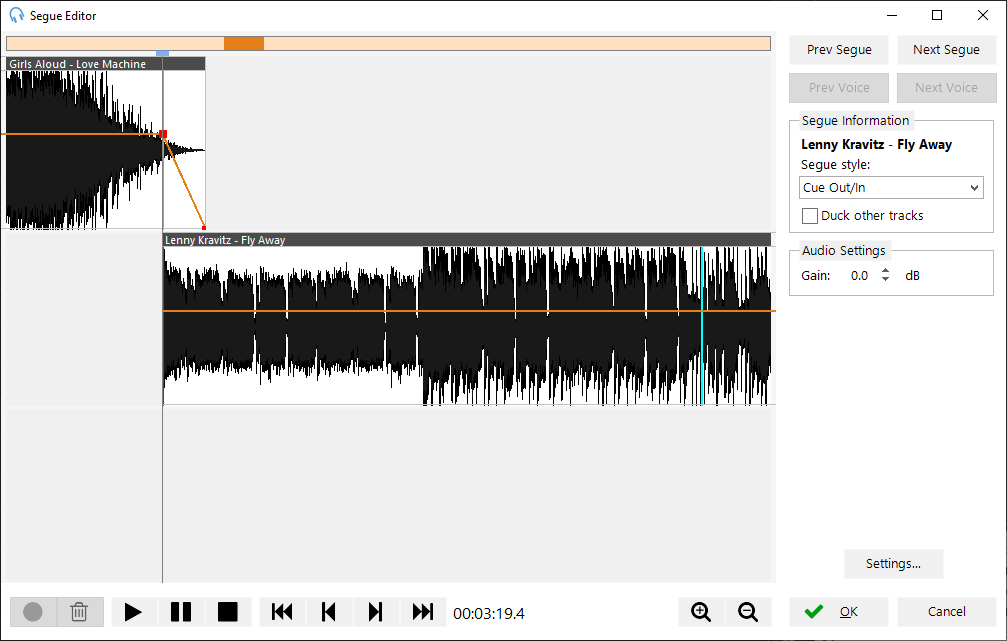1007x641 pixels.
Task: Go to the Prev Segue
Action: point(839,50)
